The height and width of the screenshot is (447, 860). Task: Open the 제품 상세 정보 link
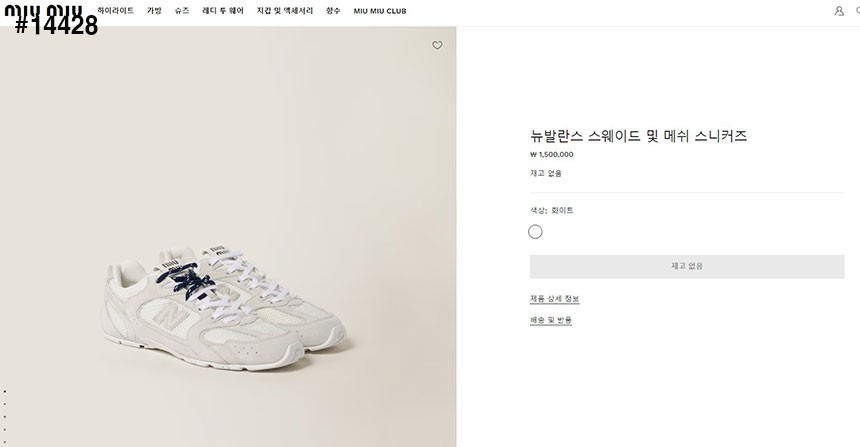(555, 299)
